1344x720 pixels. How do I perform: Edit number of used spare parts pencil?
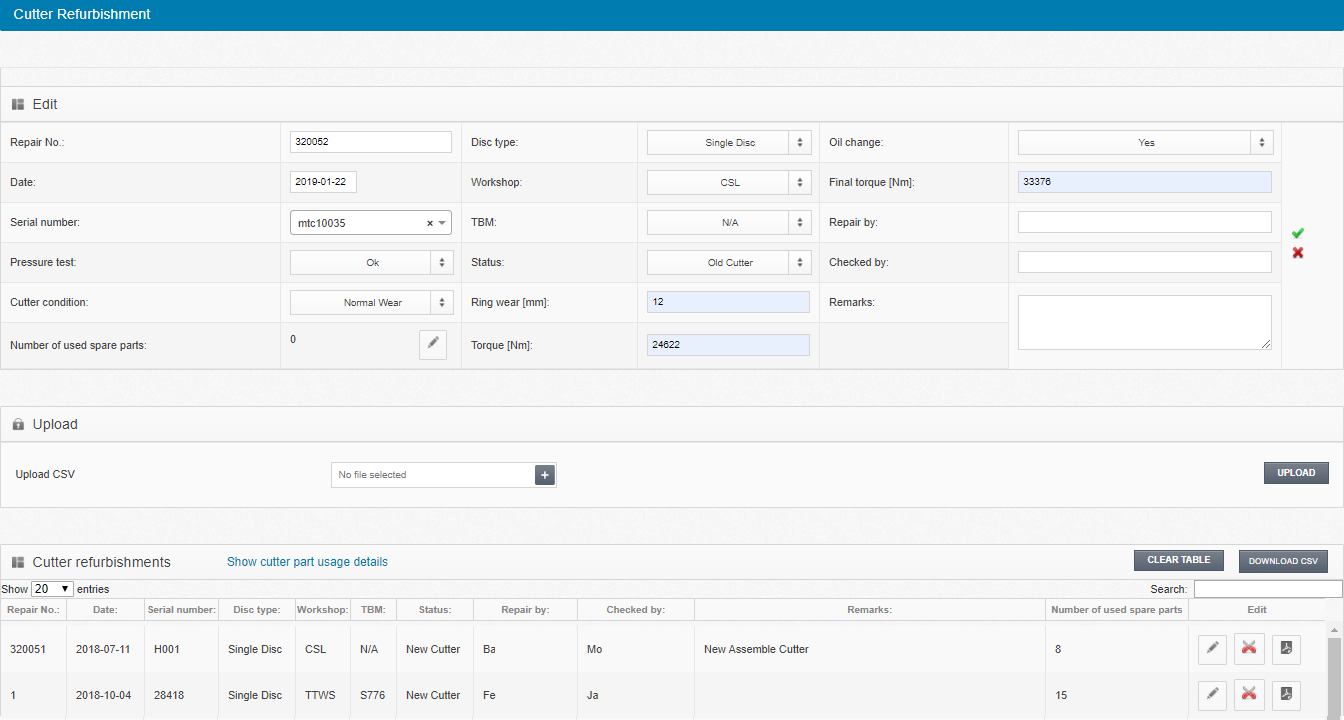click(432, 343)
